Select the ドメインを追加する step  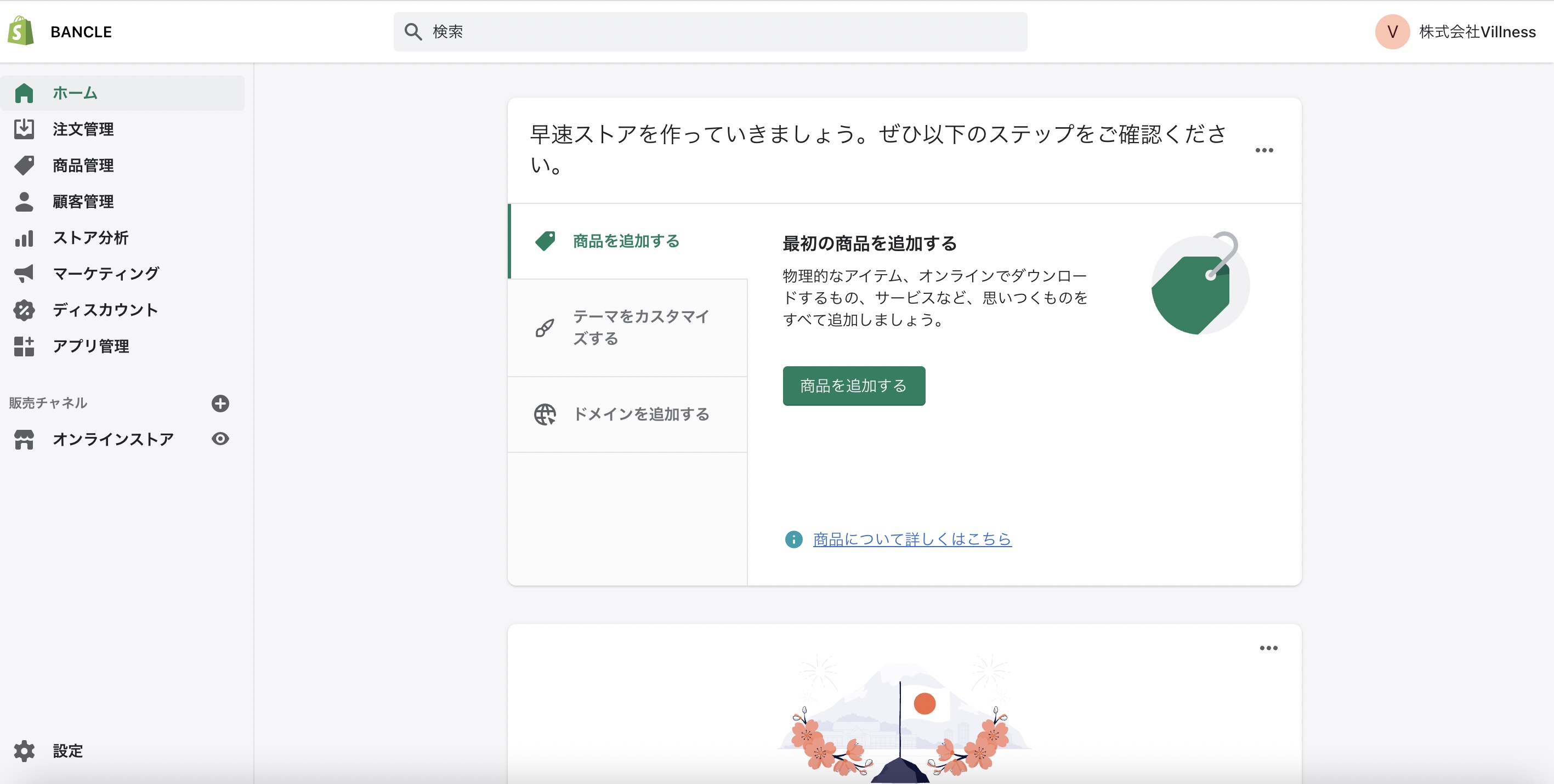click(x=628, y=415)
